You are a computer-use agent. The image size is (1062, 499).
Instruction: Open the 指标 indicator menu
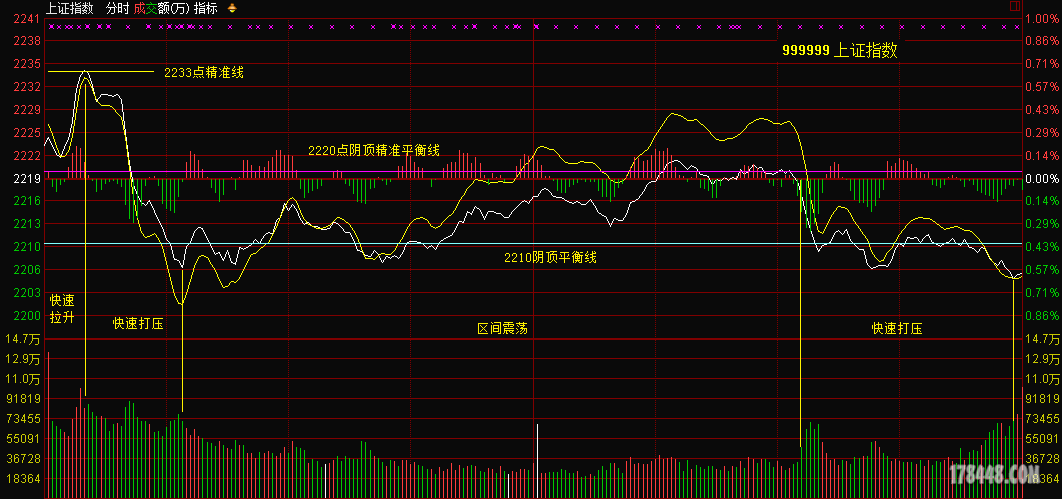(x=206, y=8)
